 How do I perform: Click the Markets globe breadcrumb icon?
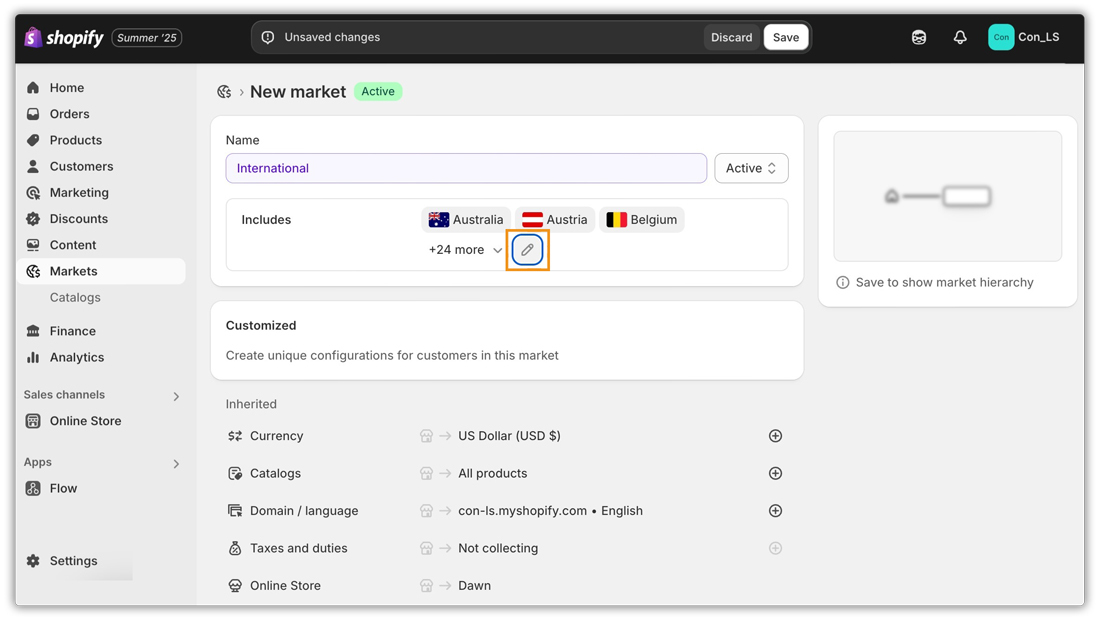coord(224,92)
